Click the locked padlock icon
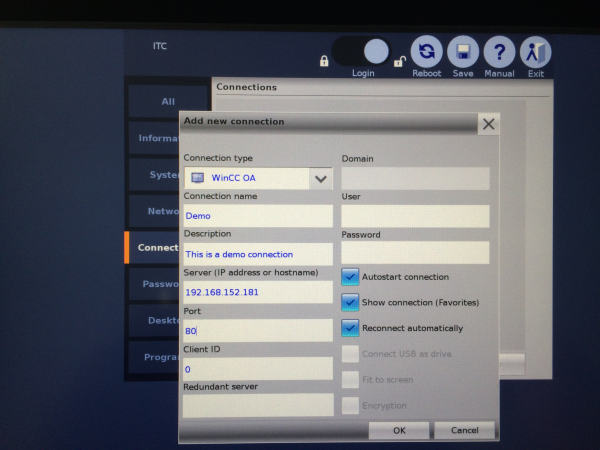The image size is (600, 450). (x=324, y=61)
